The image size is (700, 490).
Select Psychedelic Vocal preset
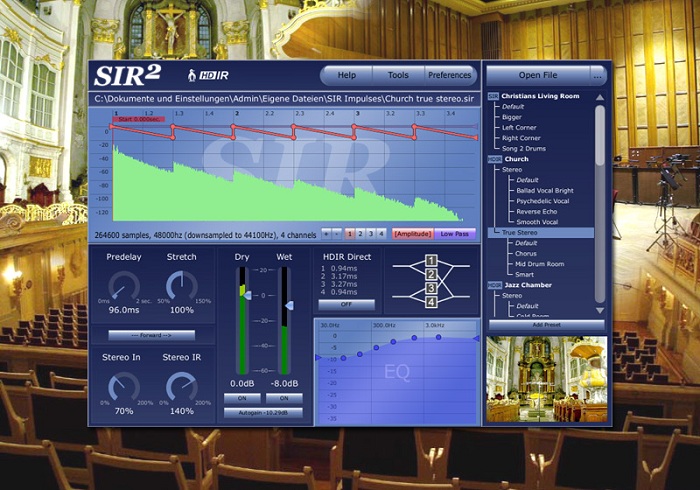(542, 201)
